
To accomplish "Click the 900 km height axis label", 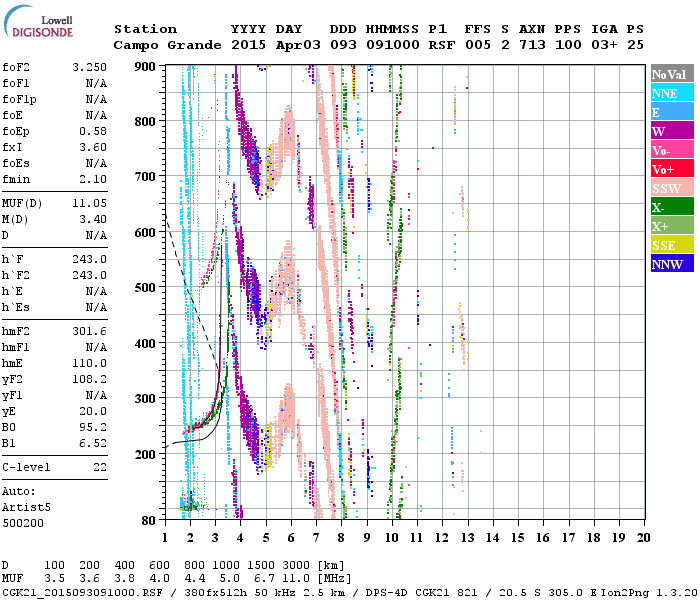I will (x=145, y=67).
